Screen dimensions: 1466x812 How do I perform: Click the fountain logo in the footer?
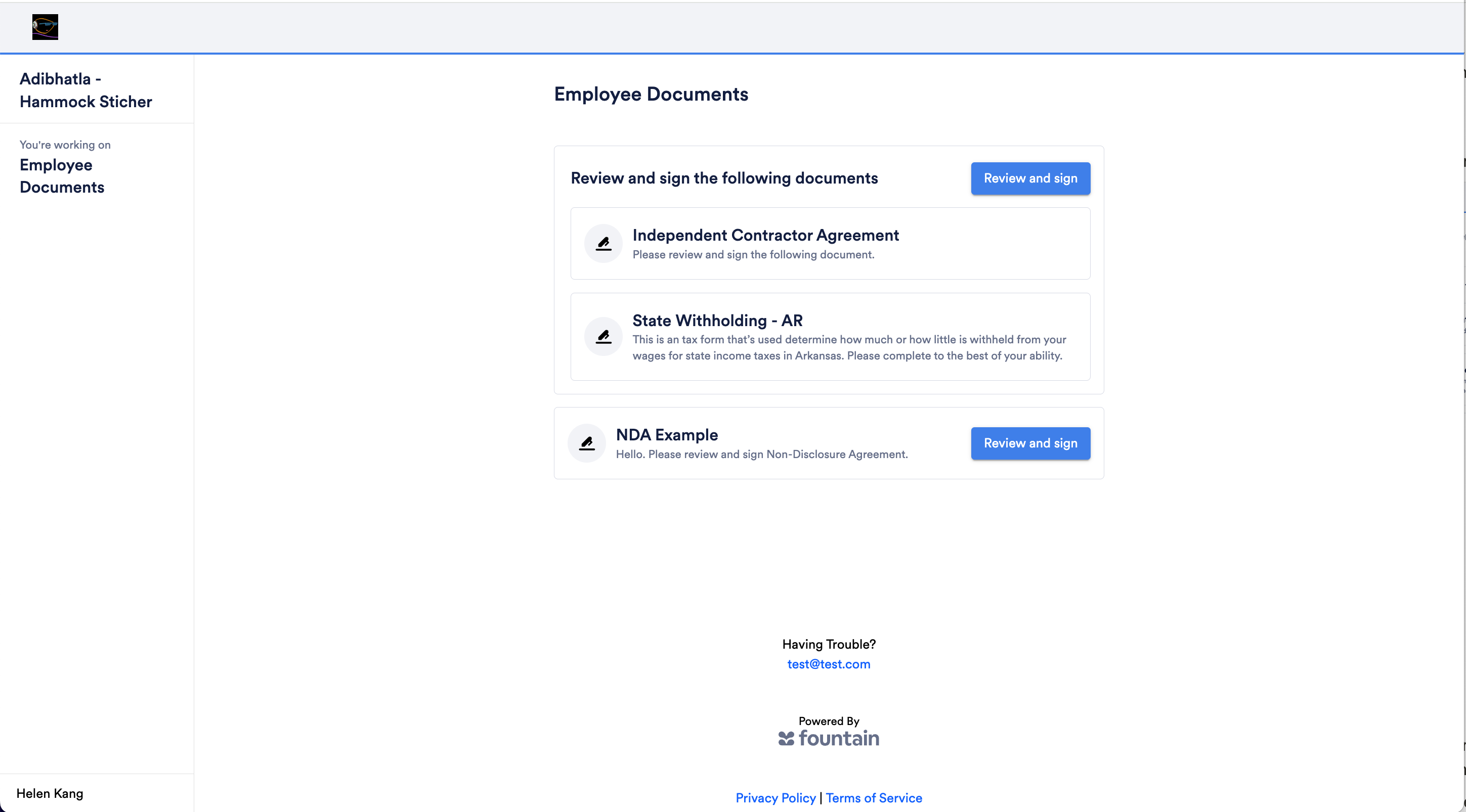click(x=829, y=738)
